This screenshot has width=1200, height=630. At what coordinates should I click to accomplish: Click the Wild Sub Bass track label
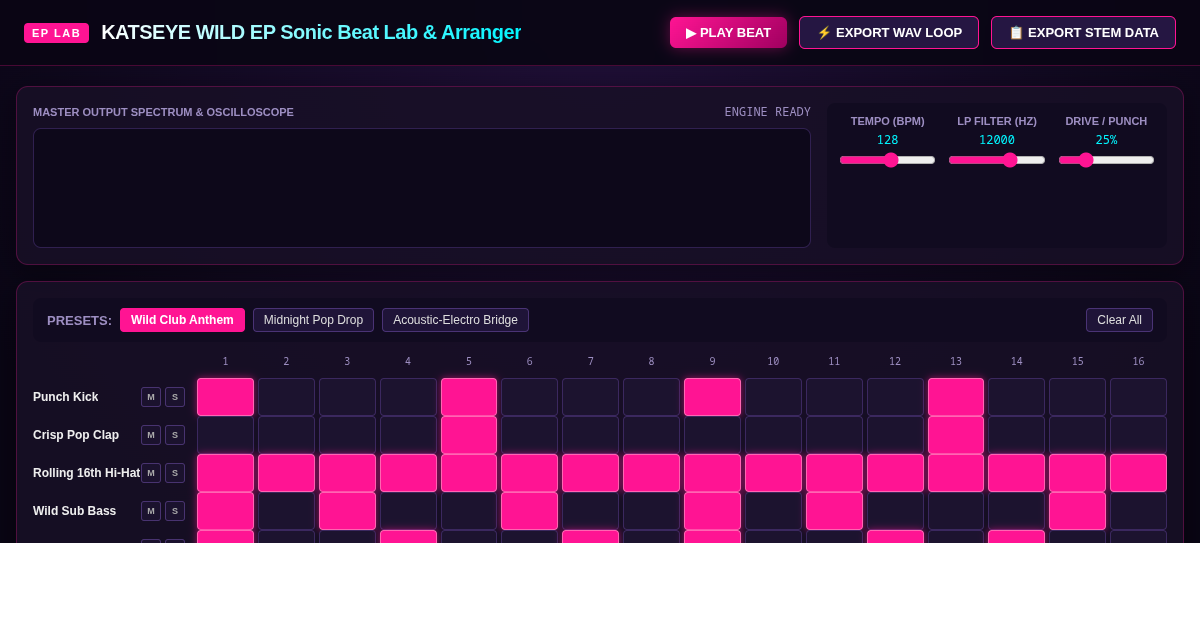click(75, 511)
